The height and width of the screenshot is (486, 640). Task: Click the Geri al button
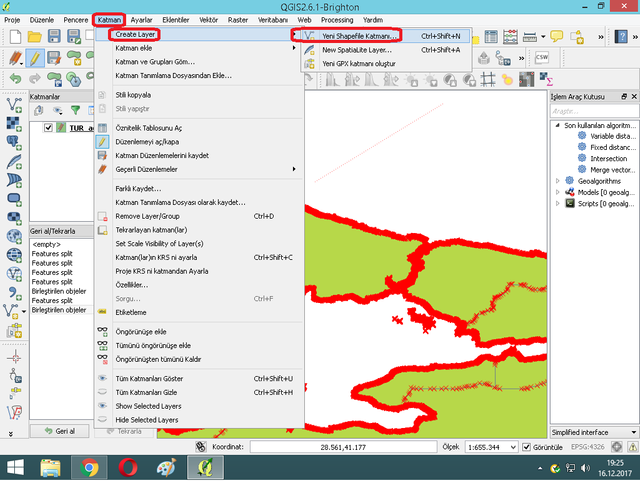[60, 431]
